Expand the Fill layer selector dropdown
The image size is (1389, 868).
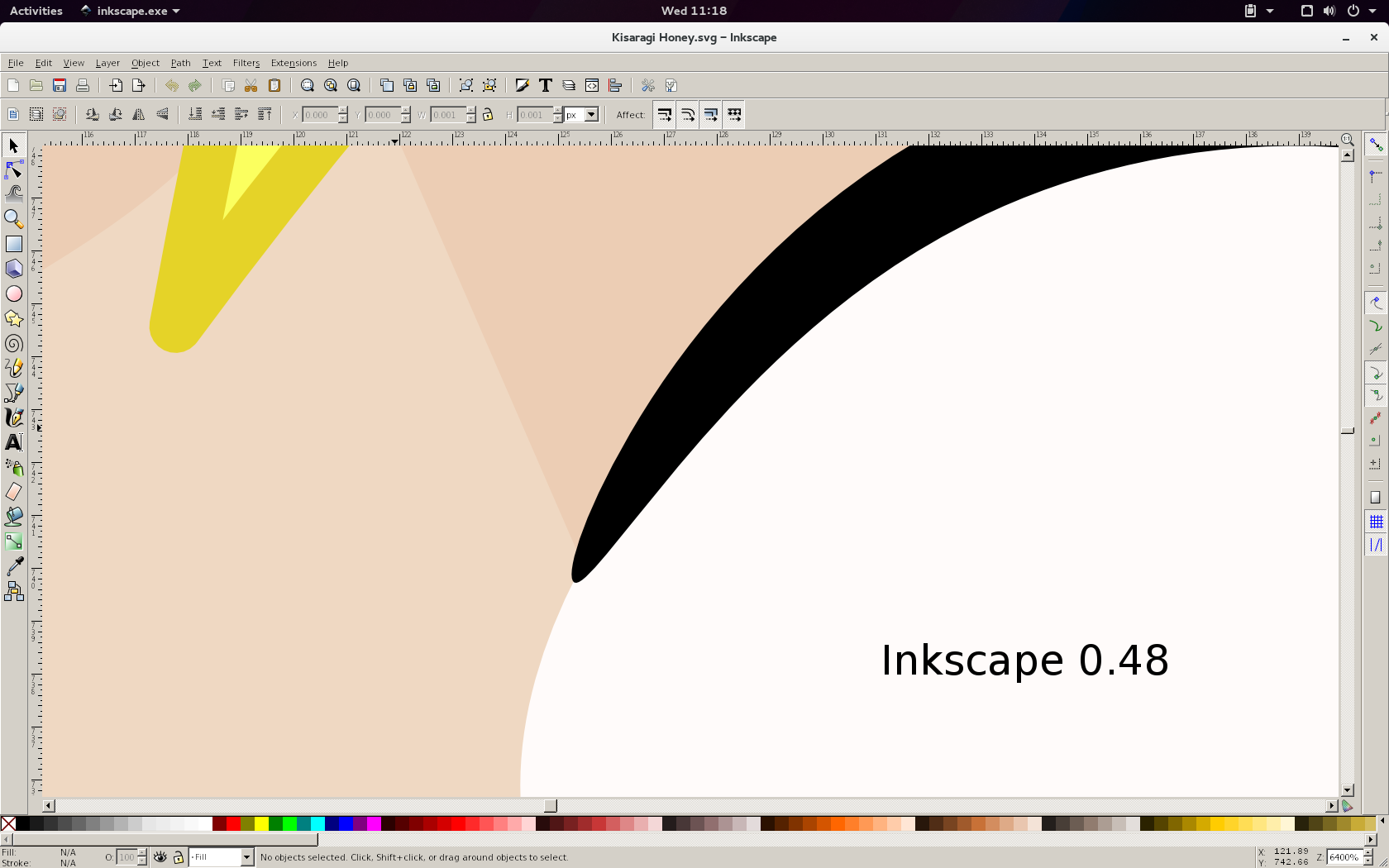[246, 857]
